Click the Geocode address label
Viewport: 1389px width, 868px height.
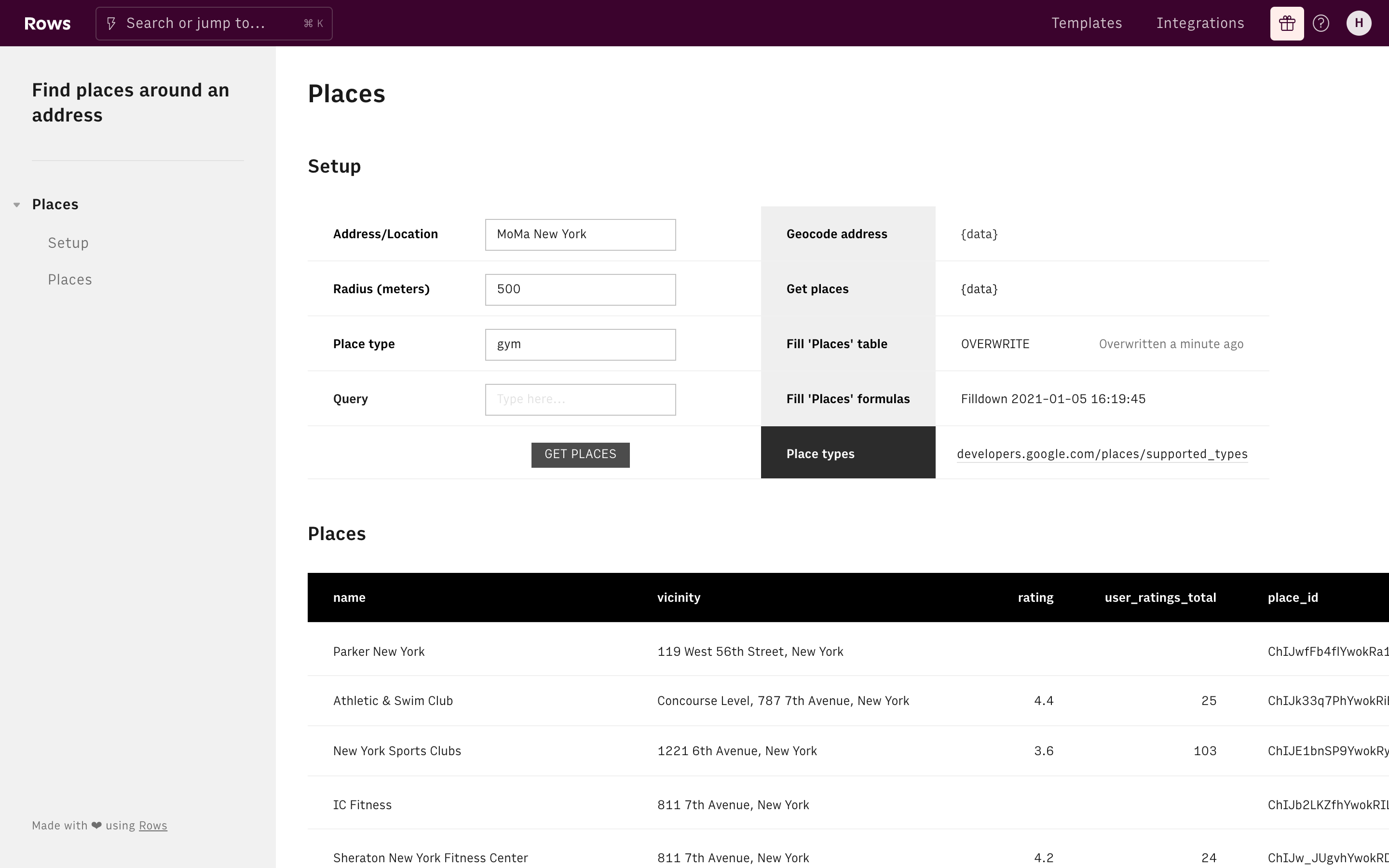tap(837, 234)
